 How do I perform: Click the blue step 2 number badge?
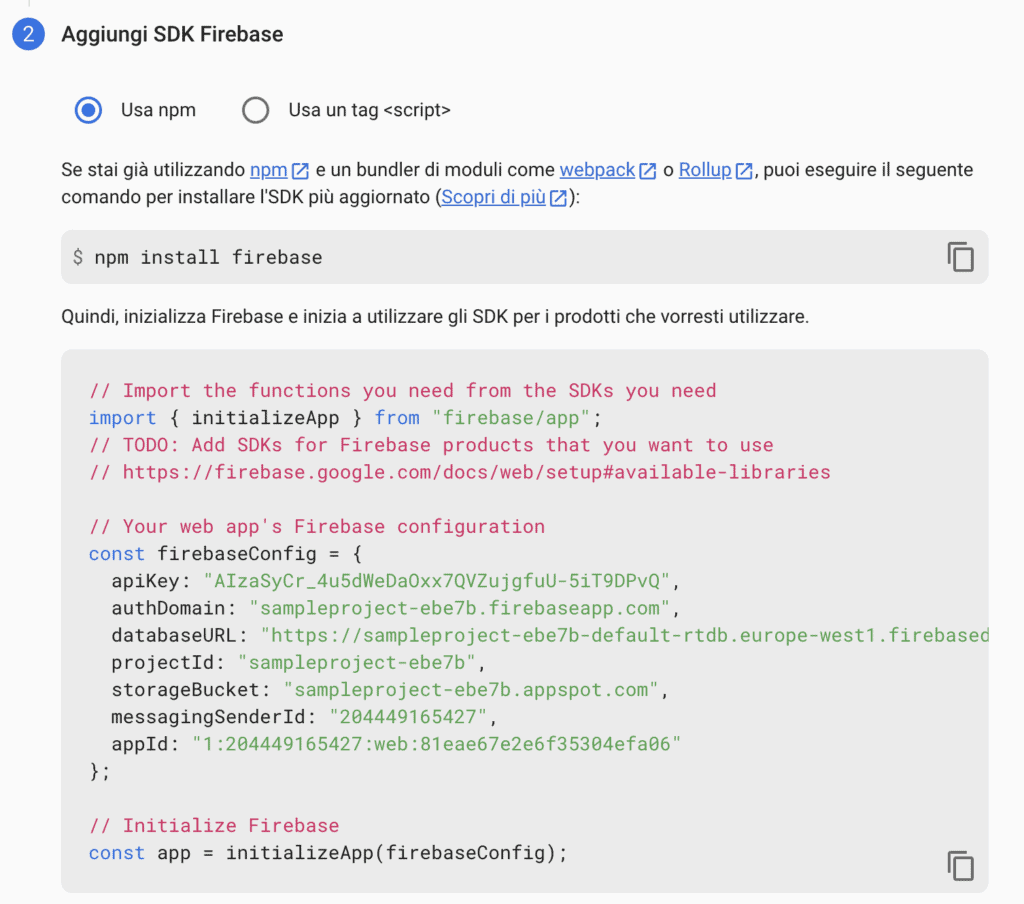point(28,34)
